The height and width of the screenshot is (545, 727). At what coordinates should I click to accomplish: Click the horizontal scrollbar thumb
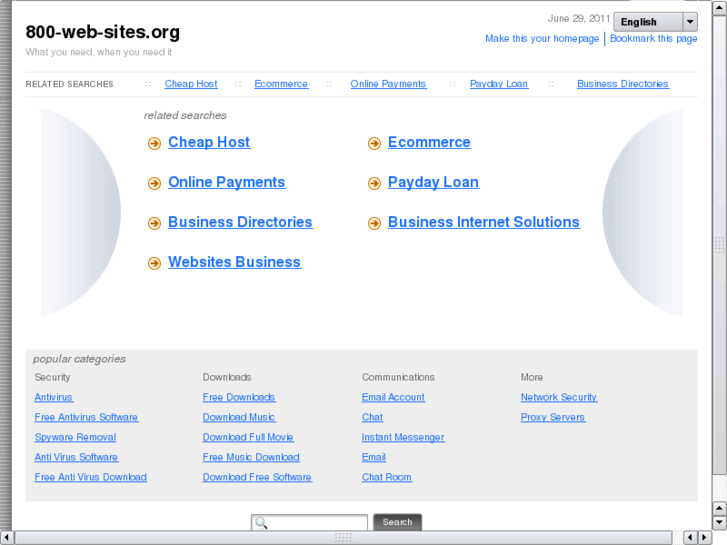(x=343, y=538)
